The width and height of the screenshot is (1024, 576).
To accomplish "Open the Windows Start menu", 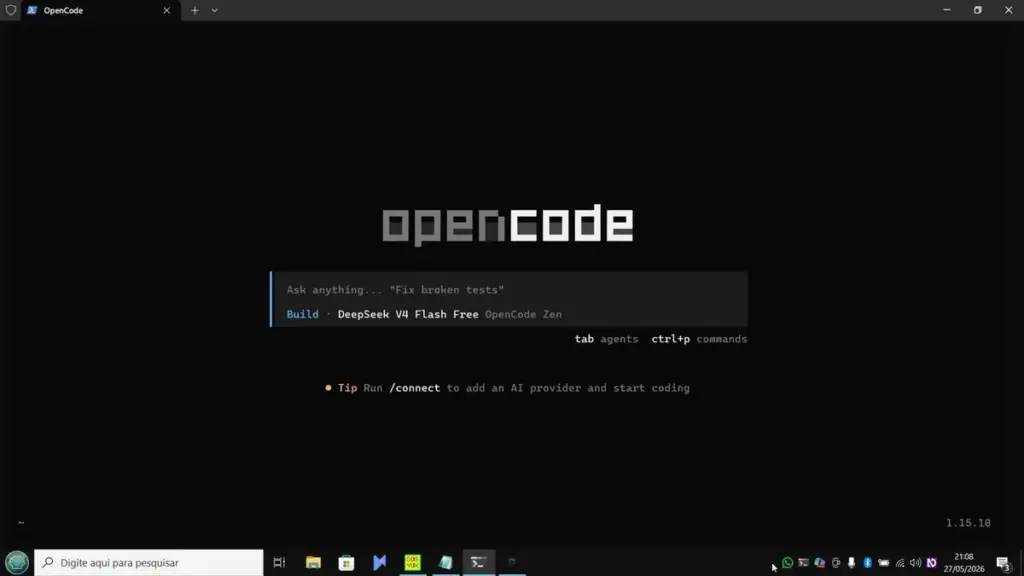I will (x=16, y=562).
